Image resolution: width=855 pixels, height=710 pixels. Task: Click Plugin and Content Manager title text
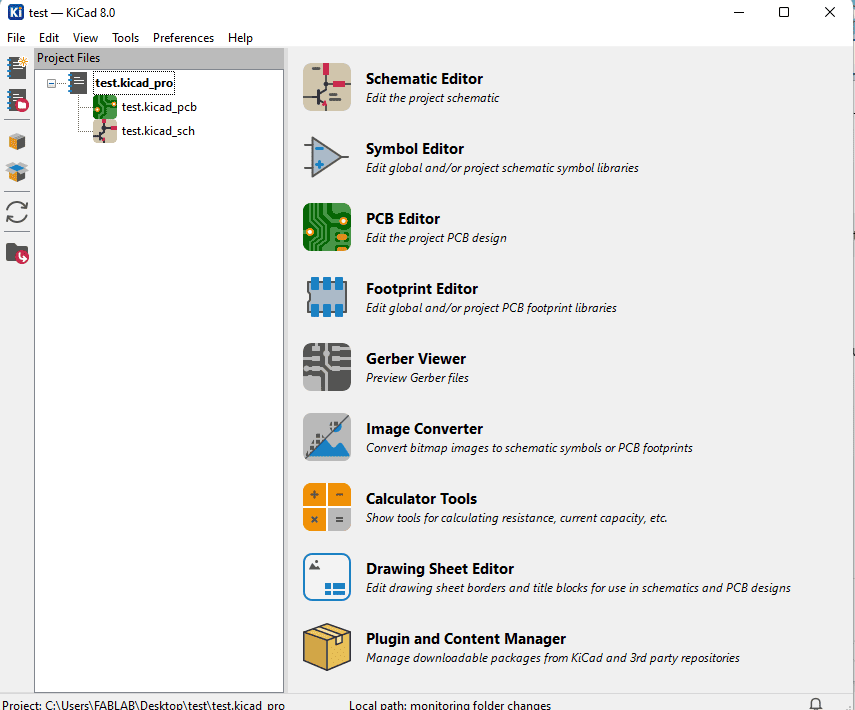tap(466, 639)
